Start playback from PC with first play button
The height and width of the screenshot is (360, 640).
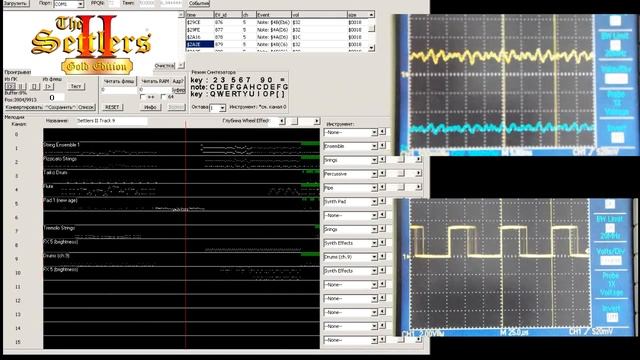[x=11, y=87]
